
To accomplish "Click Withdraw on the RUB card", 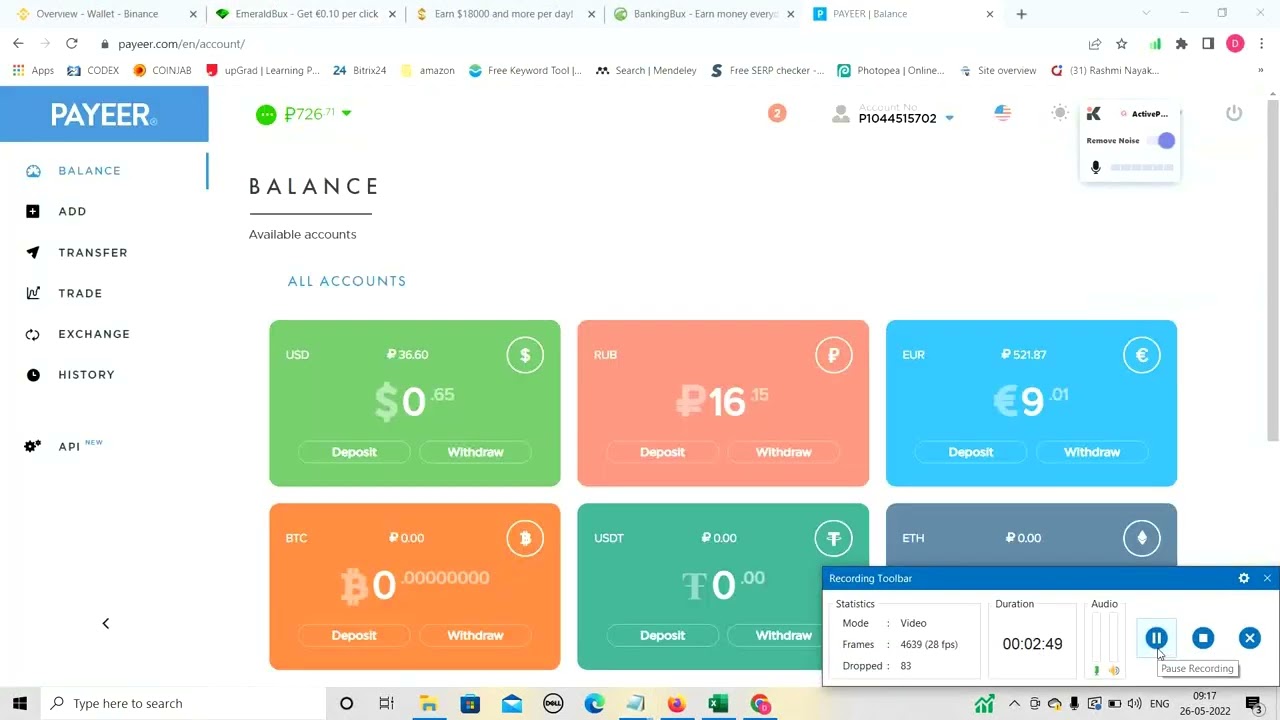I will click(783, 452).
